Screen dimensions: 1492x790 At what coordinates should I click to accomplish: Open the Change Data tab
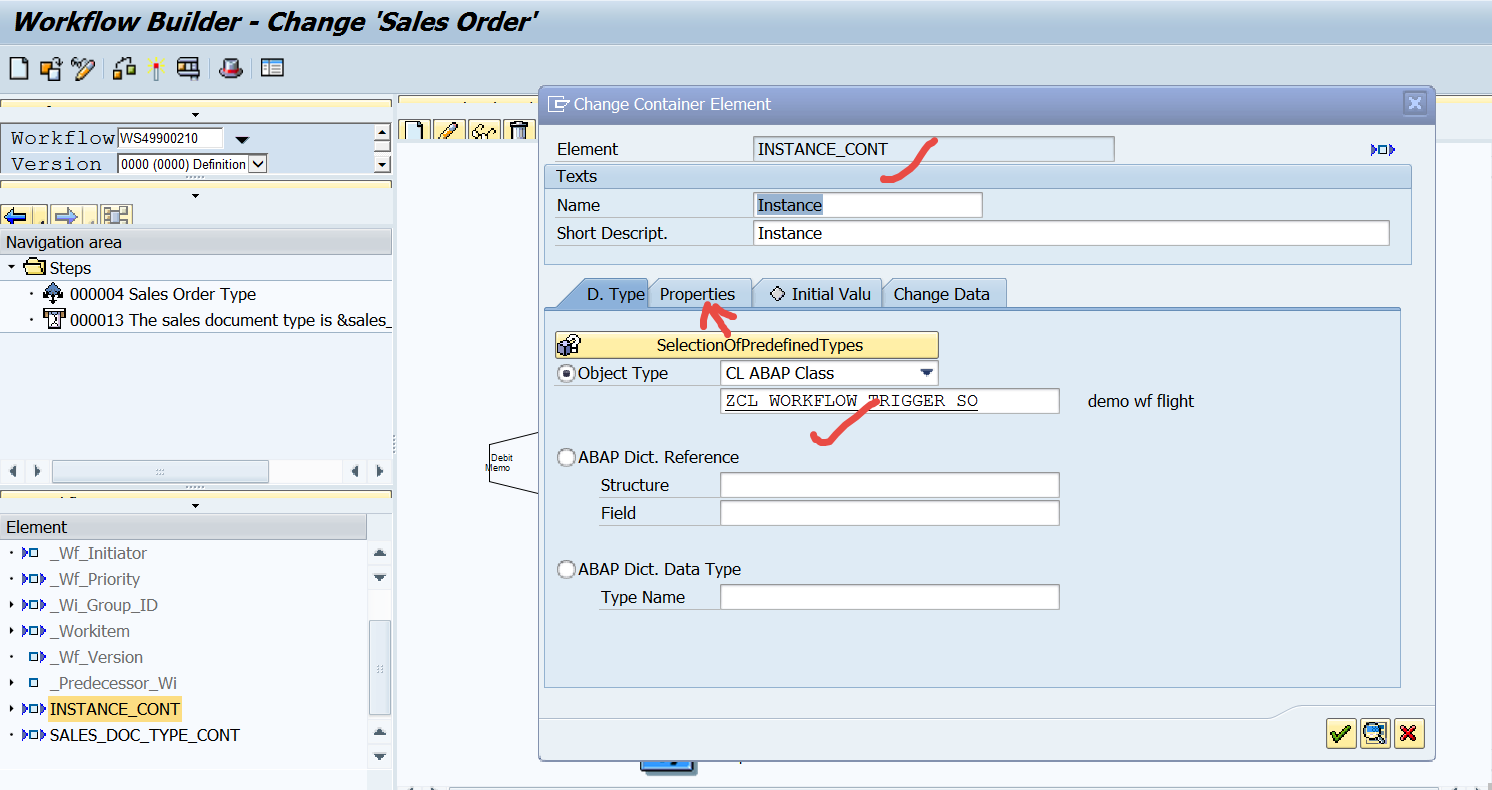tap(943, 292)
